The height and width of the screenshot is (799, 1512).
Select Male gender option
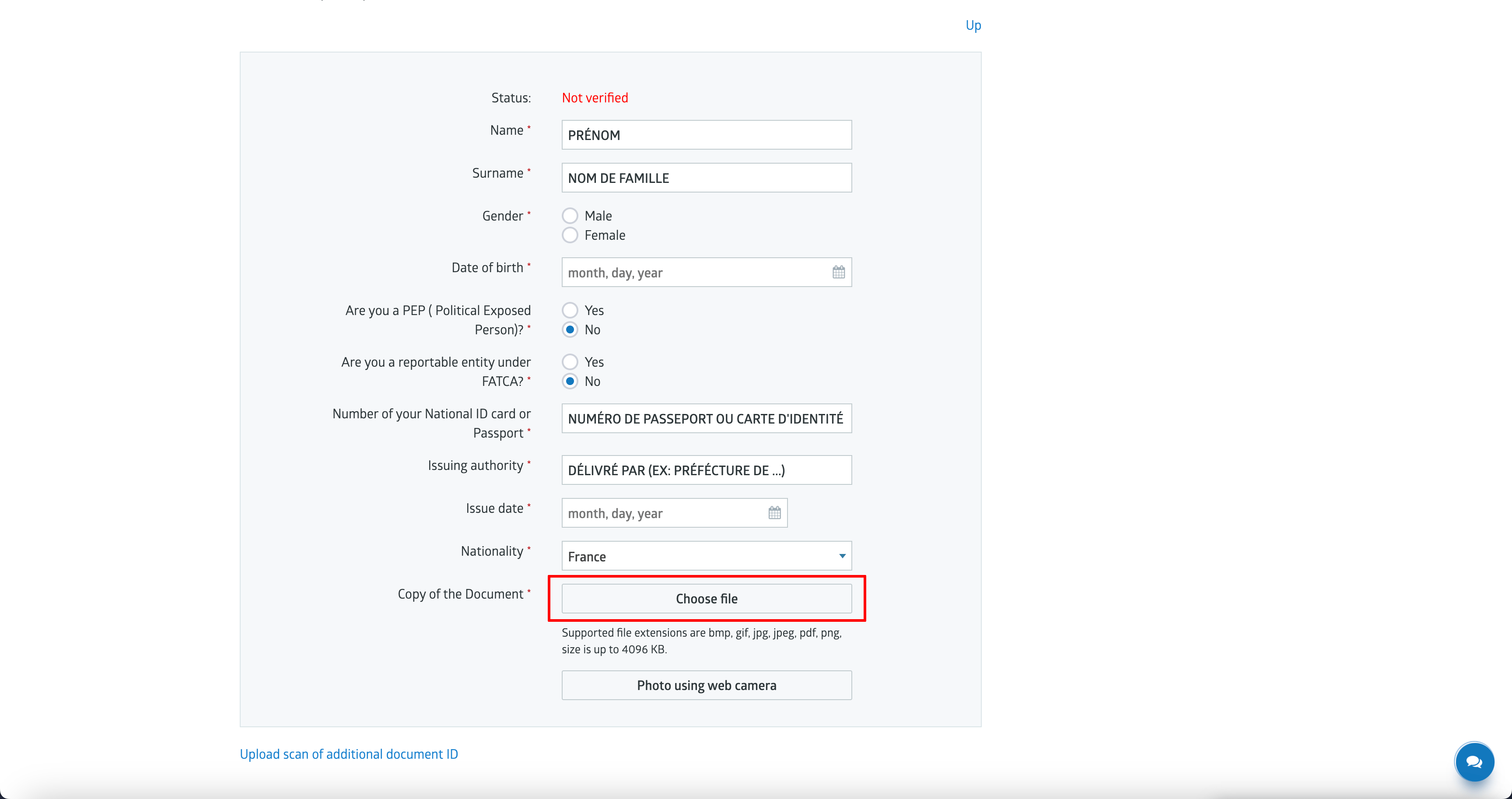click(x=569, y=216)
